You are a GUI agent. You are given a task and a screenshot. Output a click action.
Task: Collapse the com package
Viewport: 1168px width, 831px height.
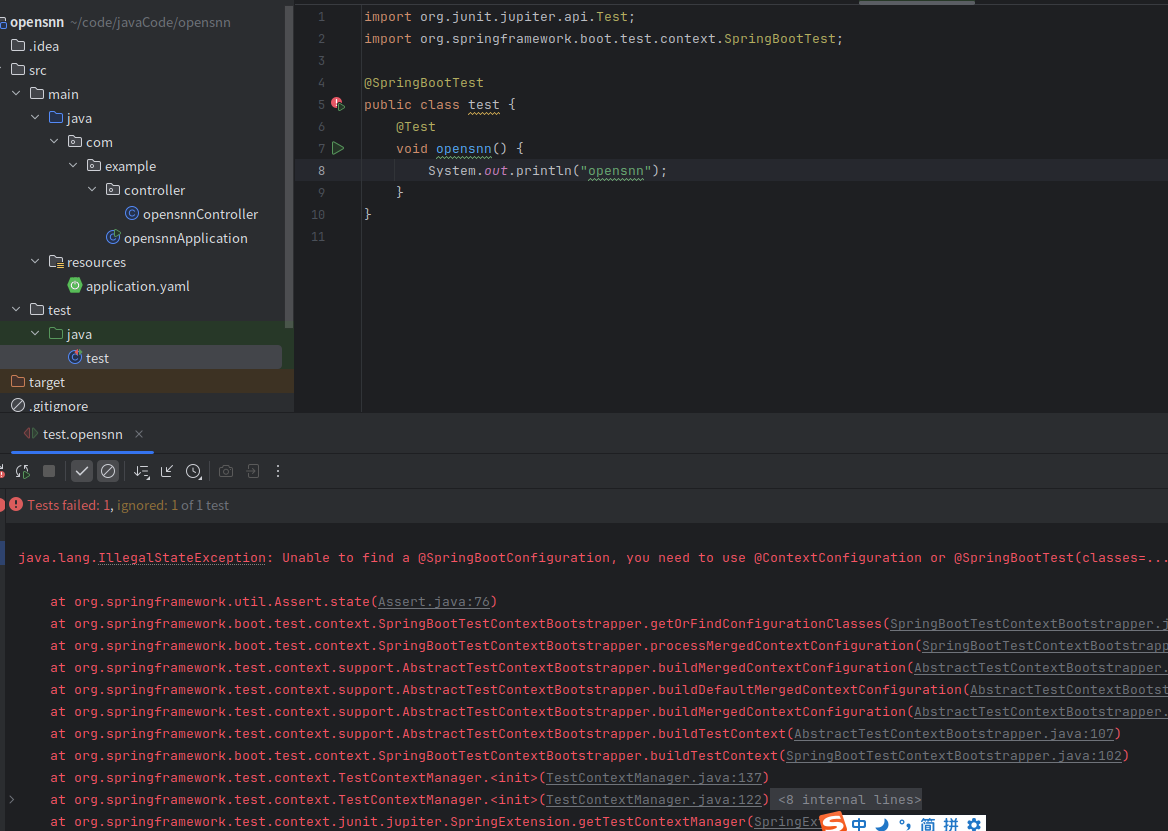(54, 141)
